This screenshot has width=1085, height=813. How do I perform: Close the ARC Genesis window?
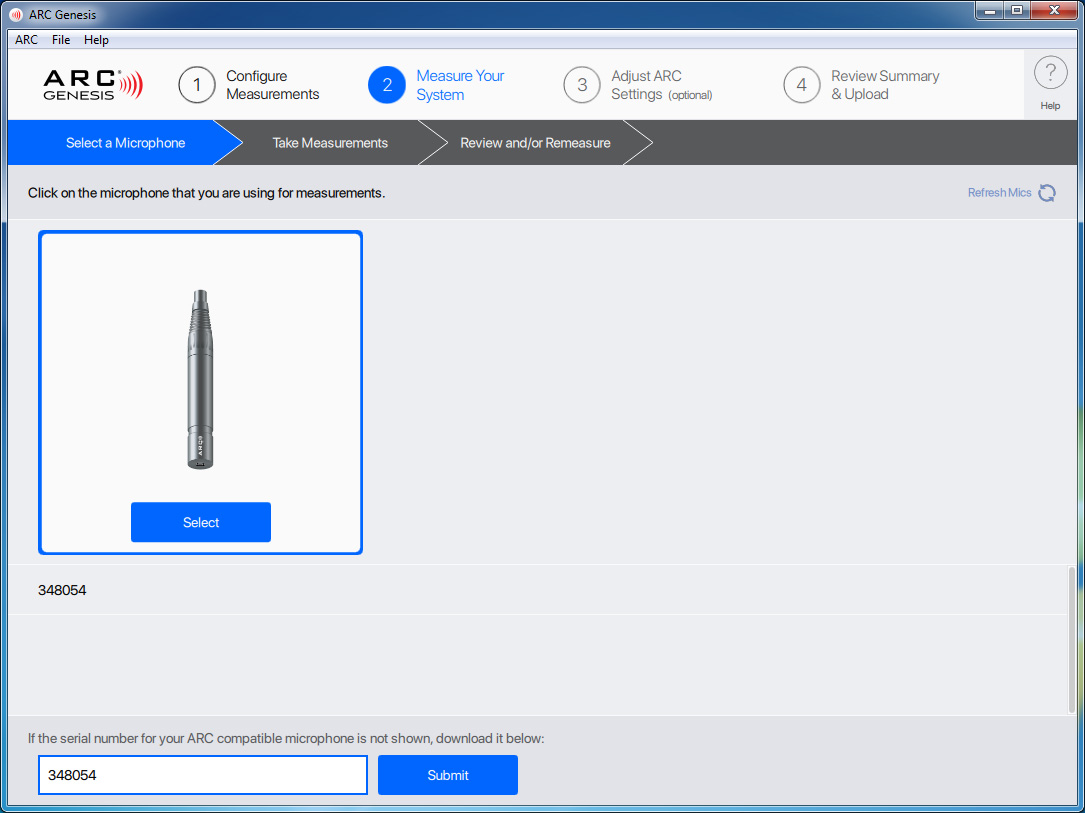(1054, 10)
